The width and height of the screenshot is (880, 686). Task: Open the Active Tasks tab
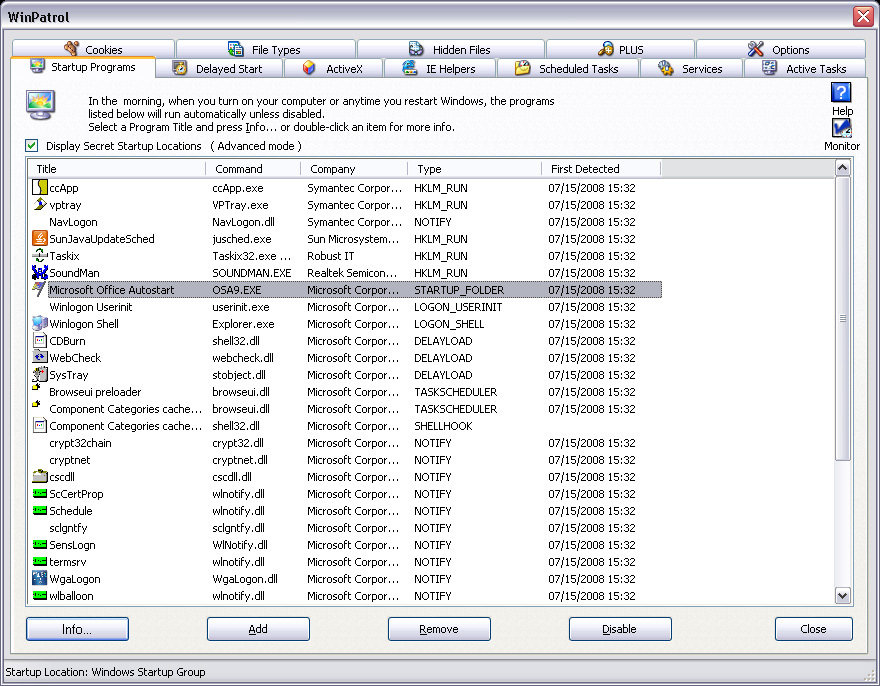pyautogui.click(x=805, y=68)
